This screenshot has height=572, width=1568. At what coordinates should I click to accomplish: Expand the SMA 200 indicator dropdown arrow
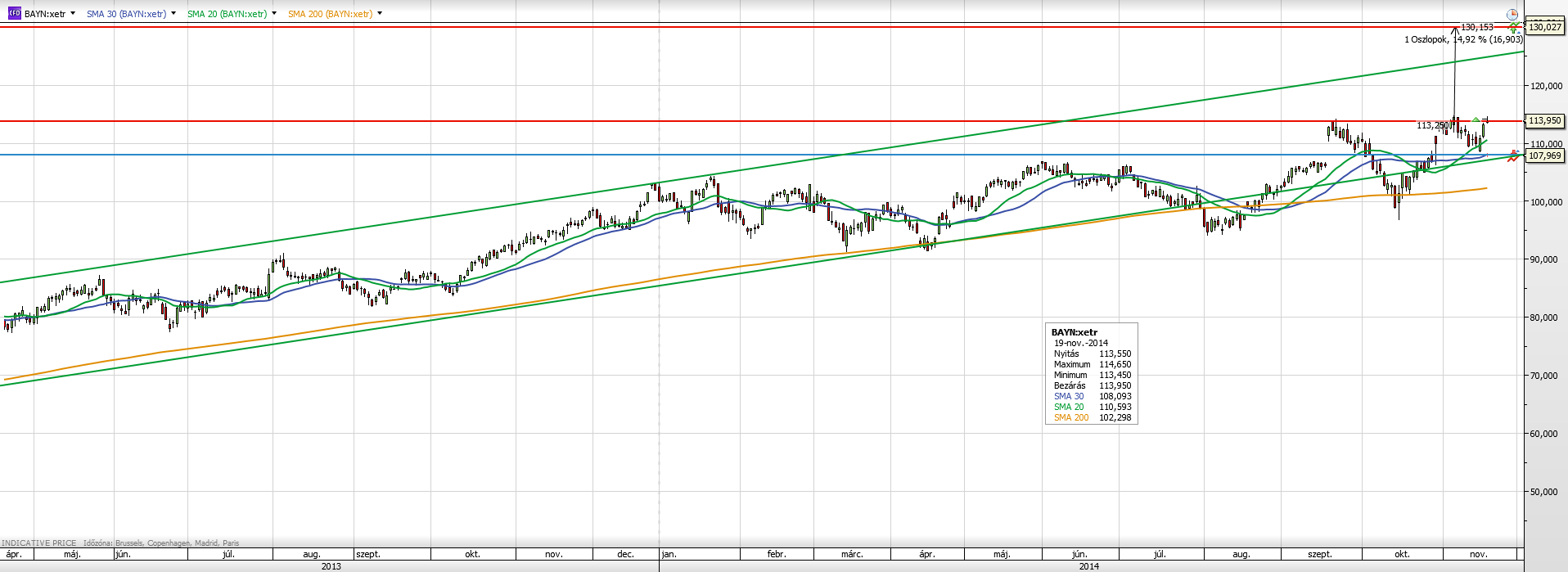coord(380,14)
